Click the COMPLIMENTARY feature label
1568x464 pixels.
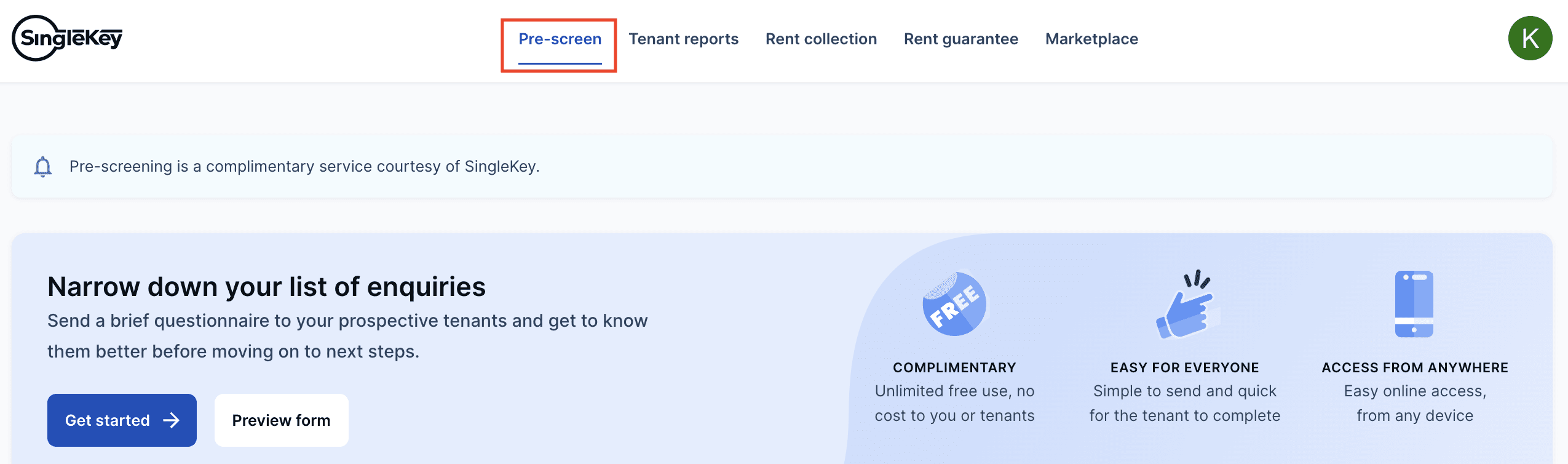954,367
